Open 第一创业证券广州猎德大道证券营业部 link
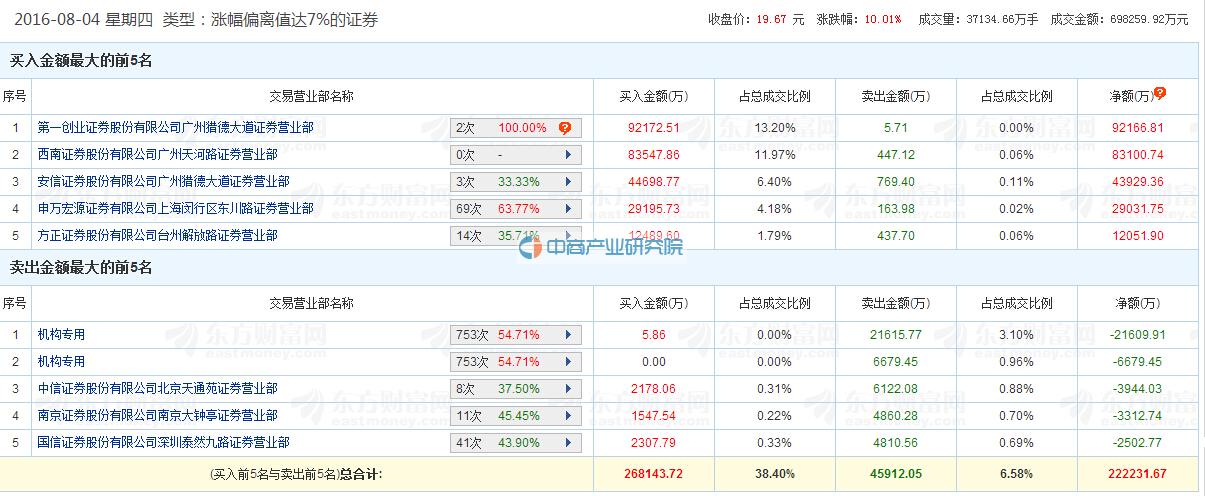The height and width of the screenshot is (496, 1205). [x=175, y=128]
